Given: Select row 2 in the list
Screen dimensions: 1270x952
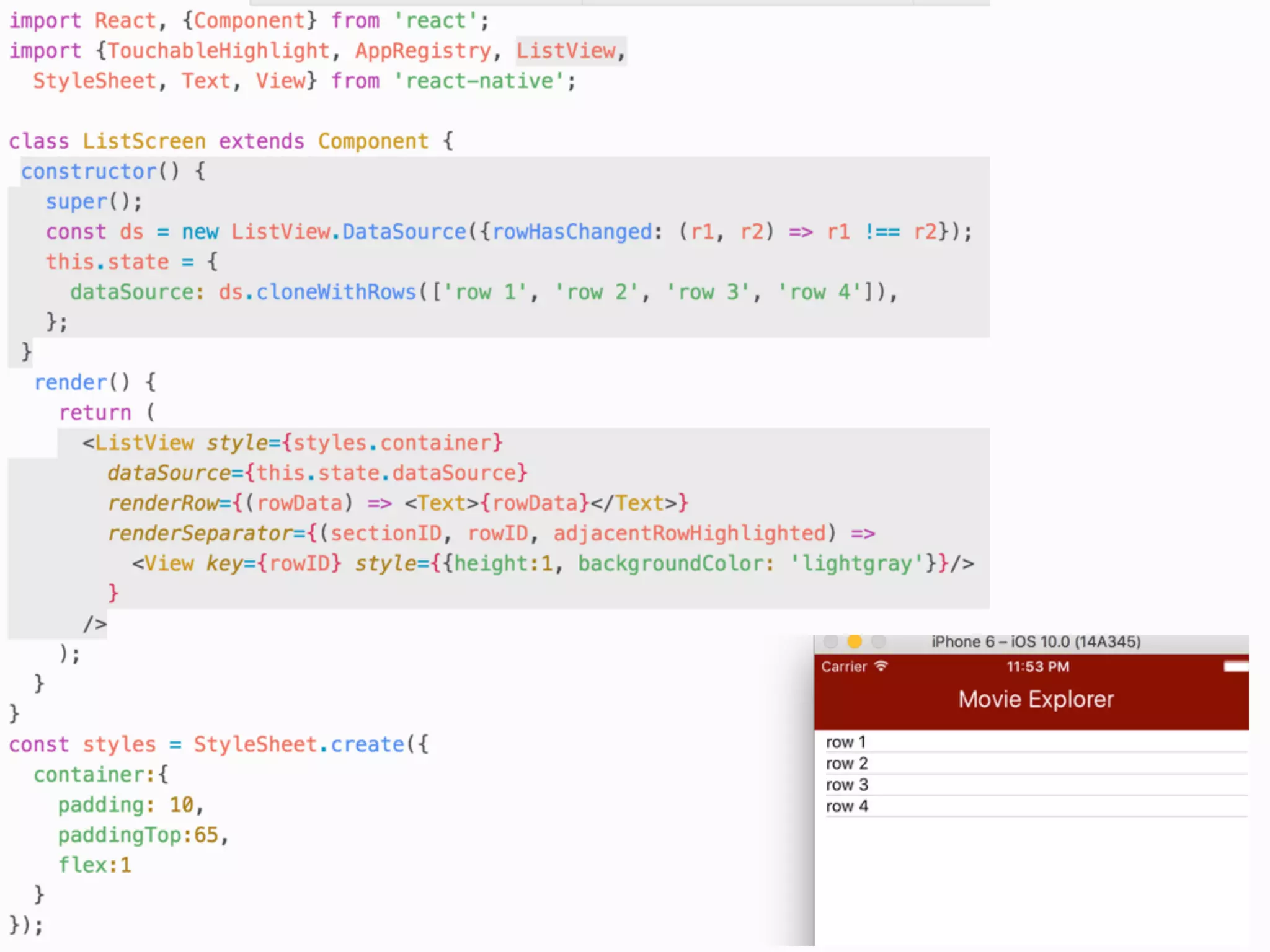Looking at the screenshot, I should click(846, 764).
